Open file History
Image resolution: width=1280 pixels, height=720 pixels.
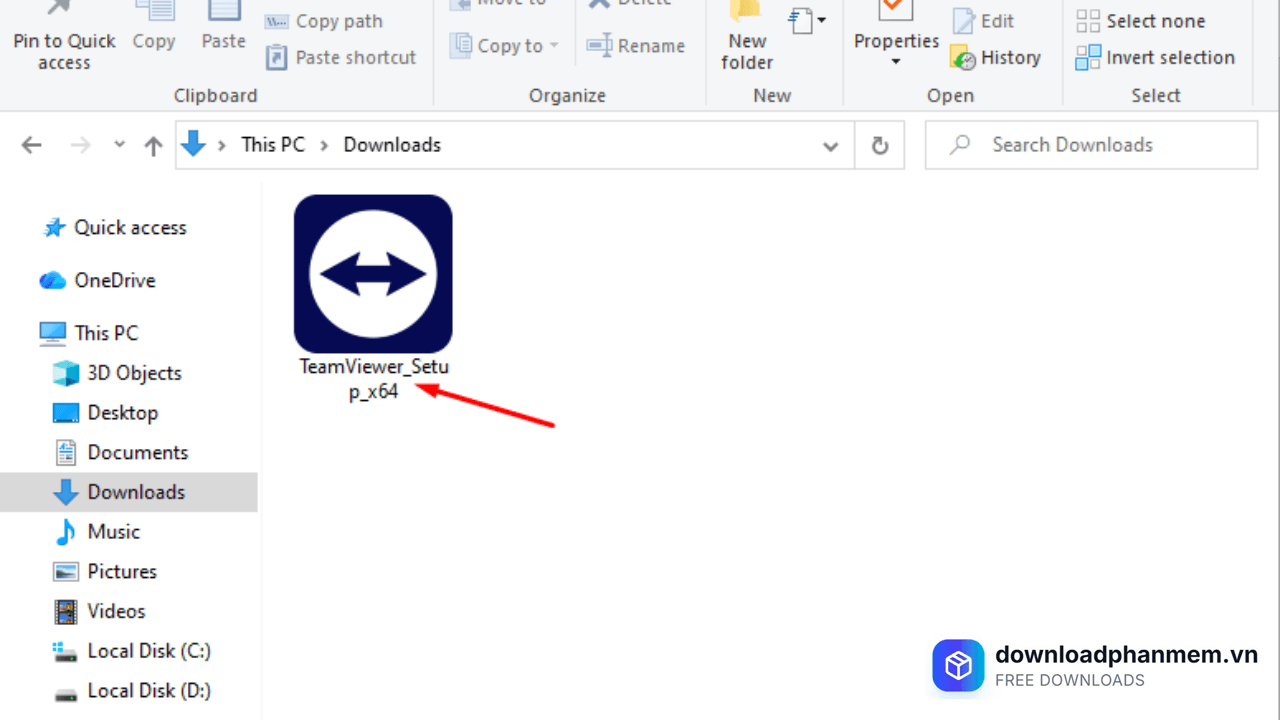[x=996, y=58]
